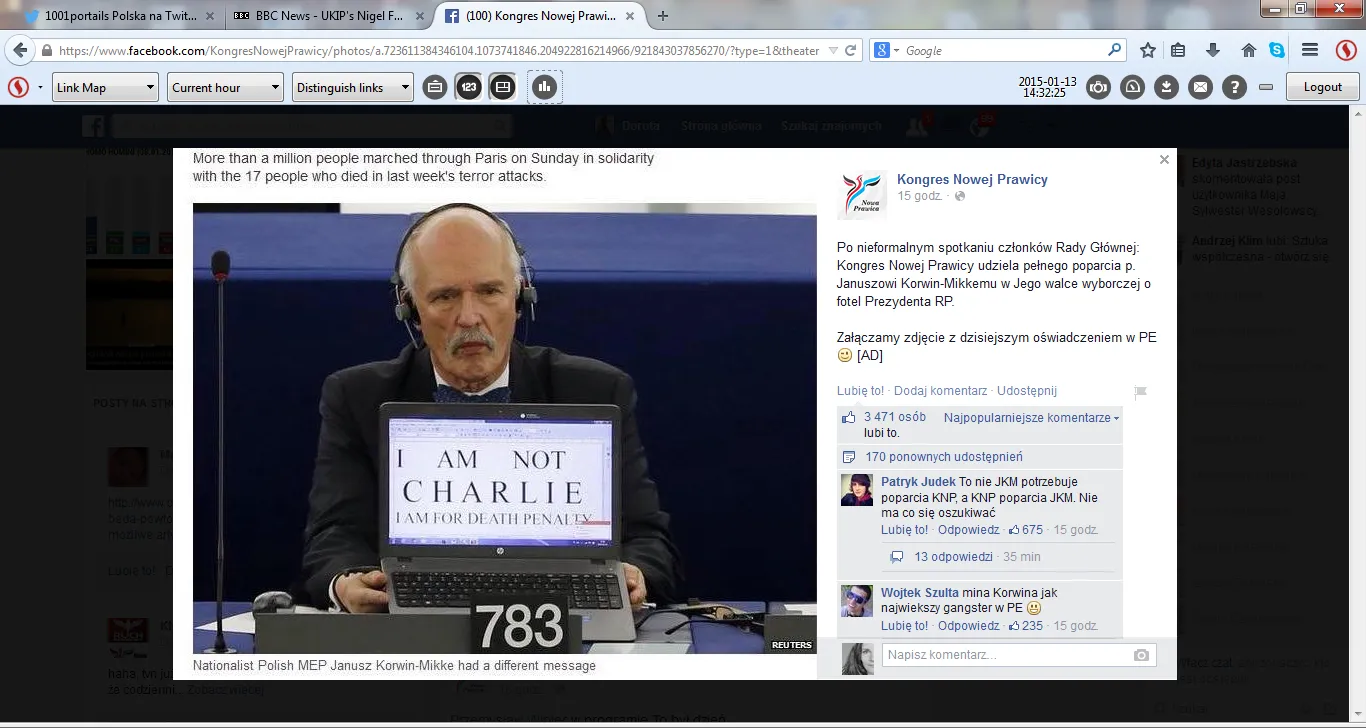The height and width of the screenshot is (728, 1366).
Task: Click the photo camera icon in comment box
Action: click(1141, 654)
